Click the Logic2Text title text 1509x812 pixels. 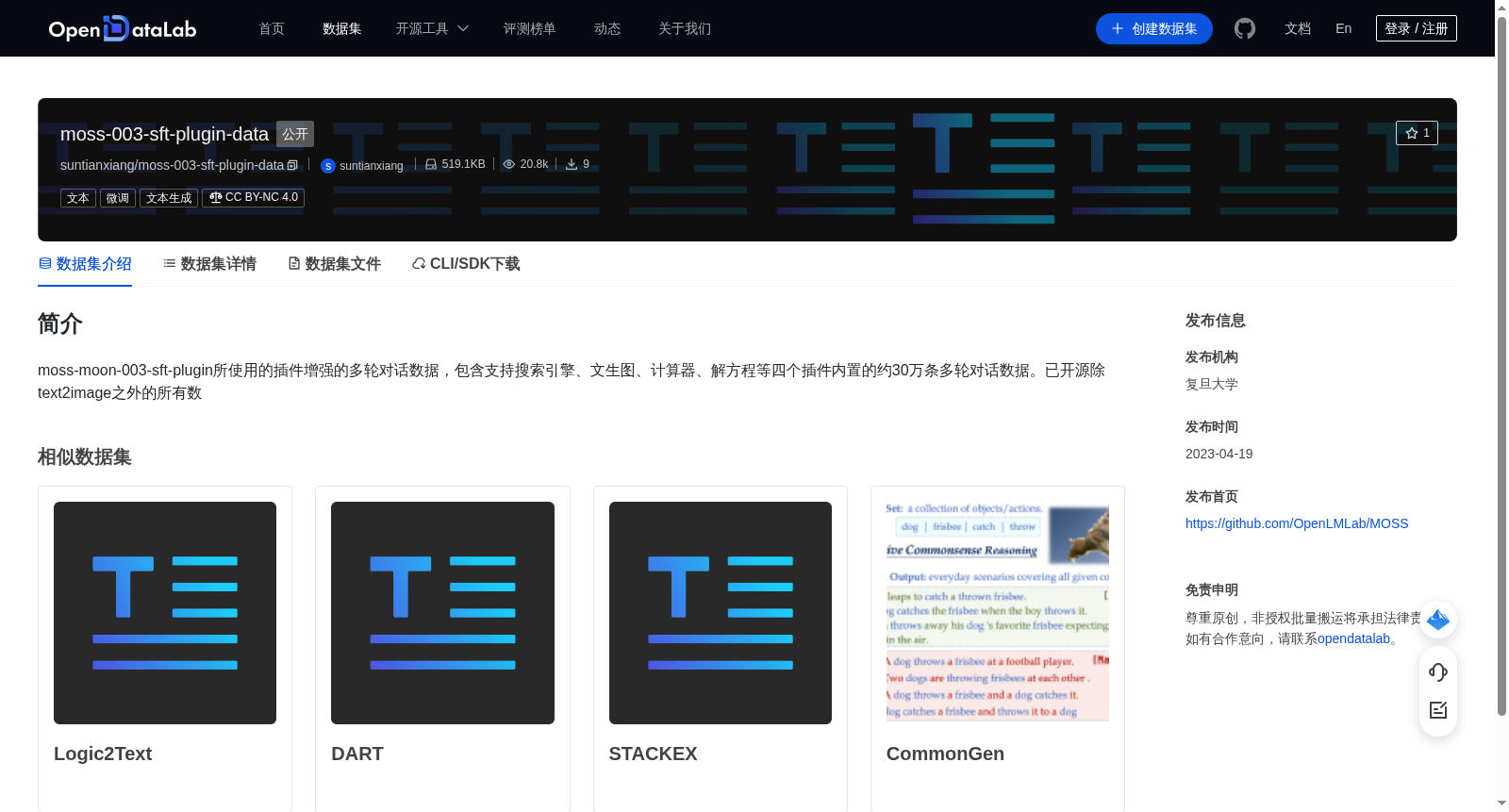coord(103,754)
